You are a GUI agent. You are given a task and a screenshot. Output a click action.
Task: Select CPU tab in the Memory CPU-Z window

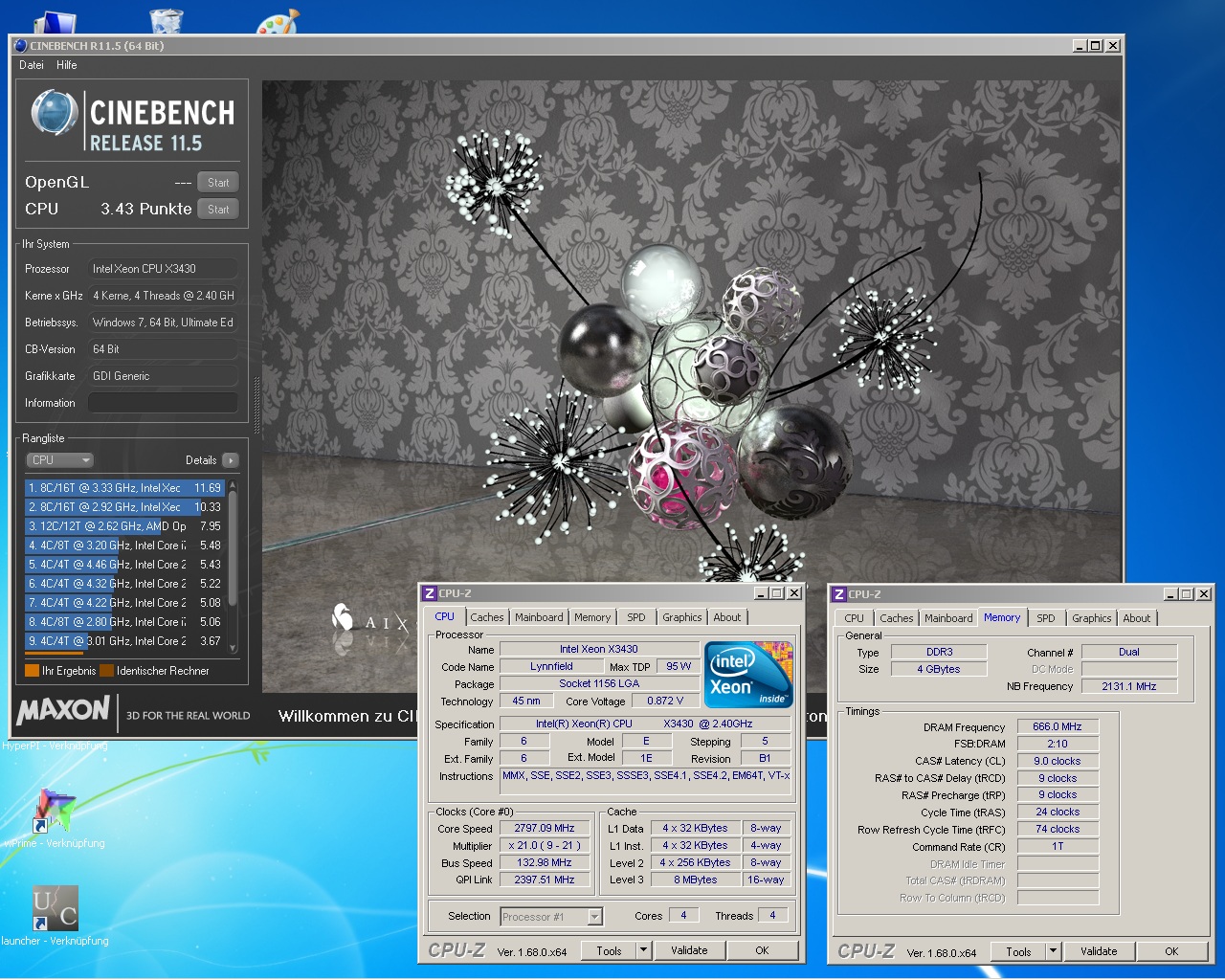click(855, 618)
